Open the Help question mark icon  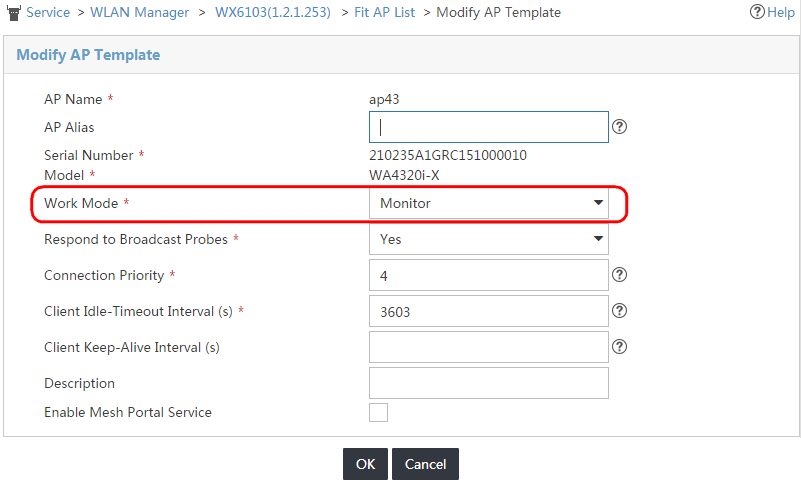pyautogui.click(x=757, y=12)
